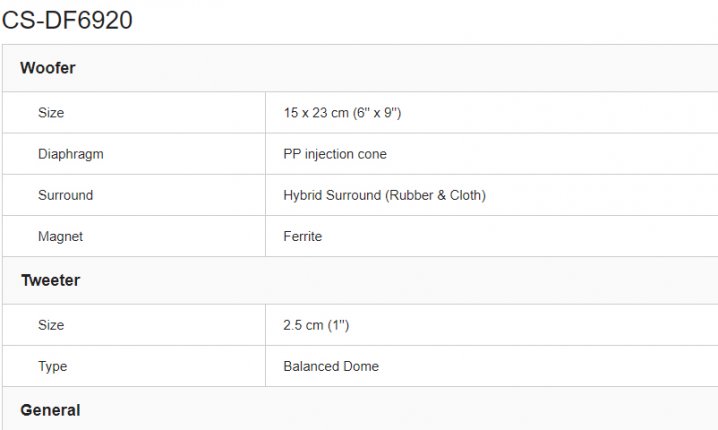Collapse the Woofer section header

click(x=360, y=68)
